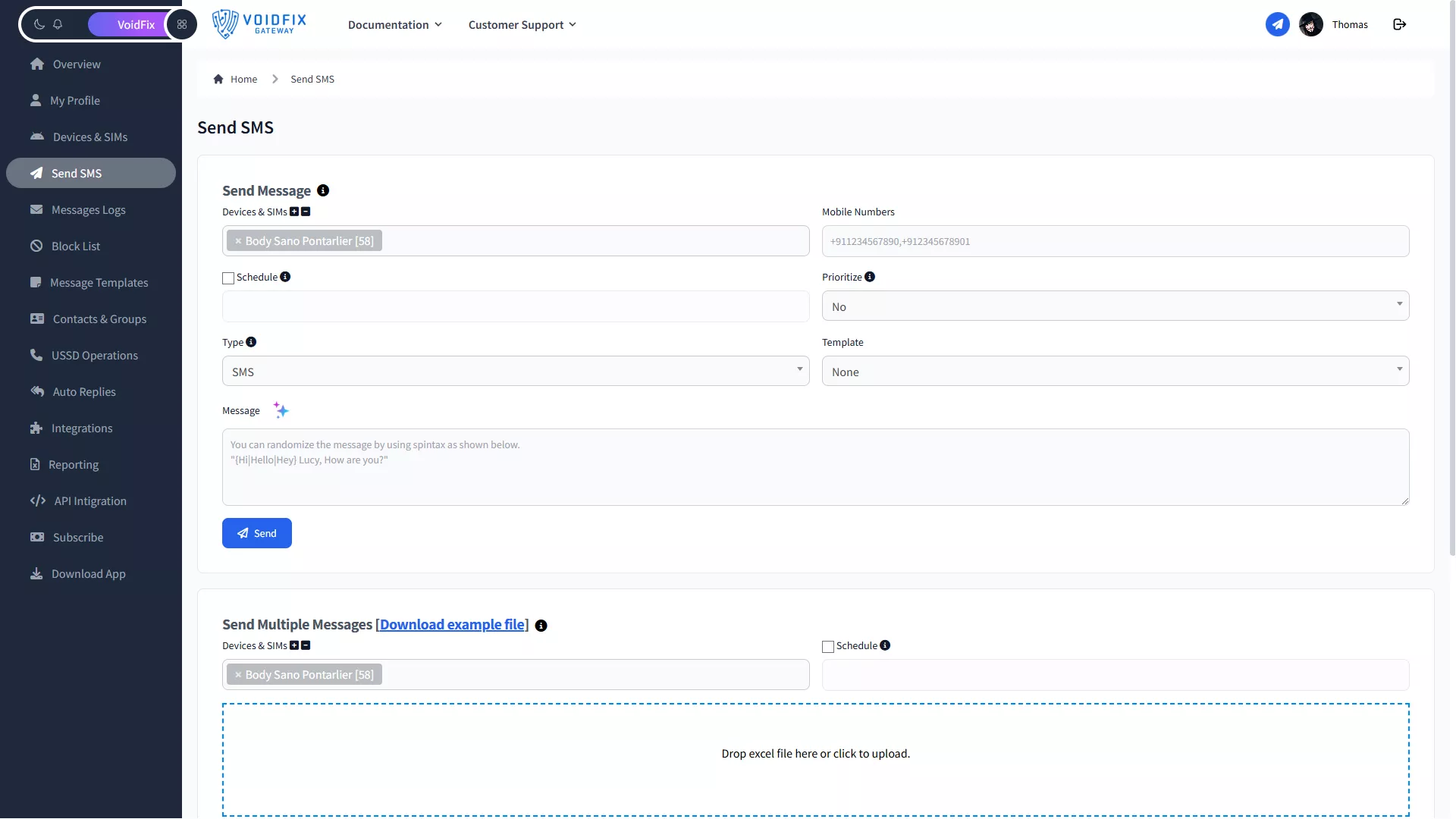Open the grid apps icon
Screen dimensions: 1456x819
(182, 24)
